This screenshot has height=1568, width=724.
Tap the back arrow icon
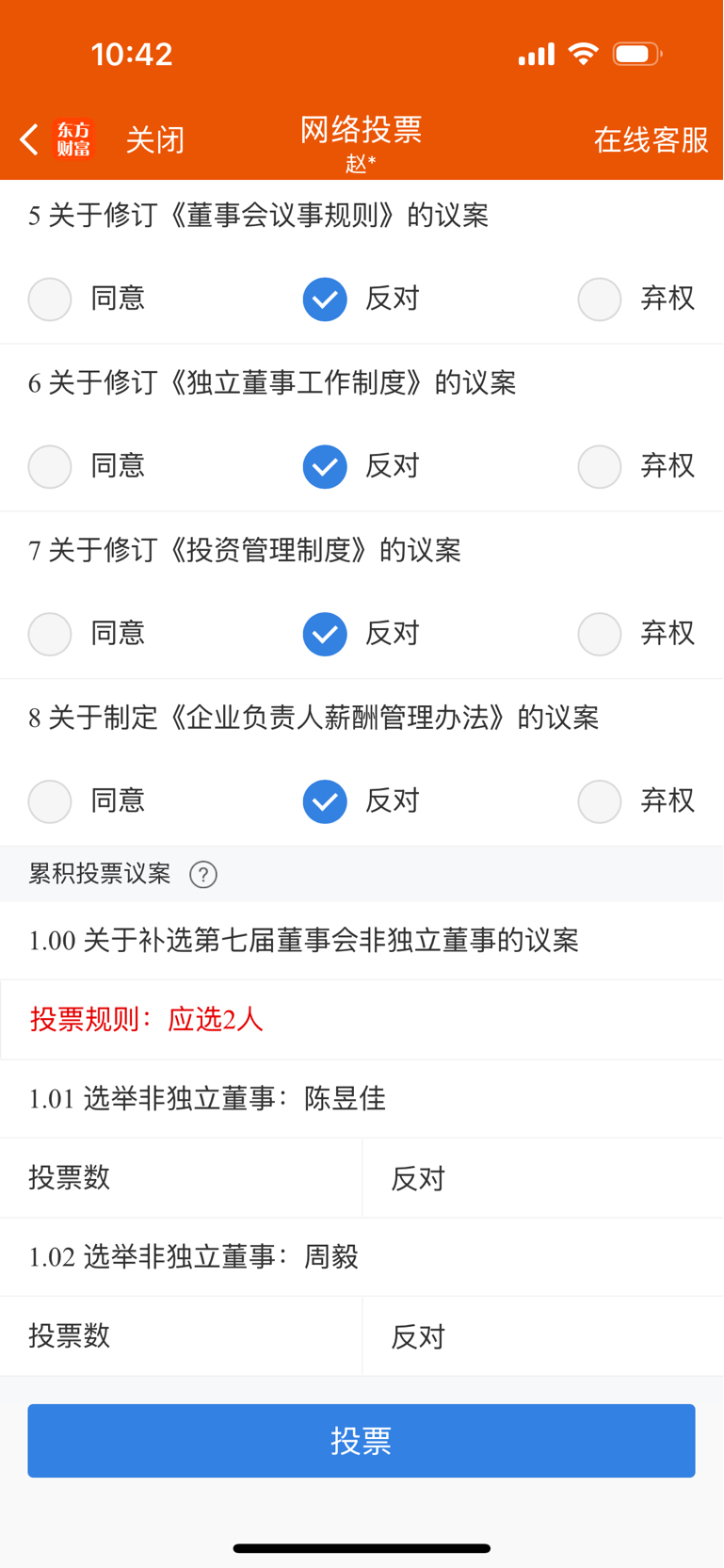[x=29, y=139]
